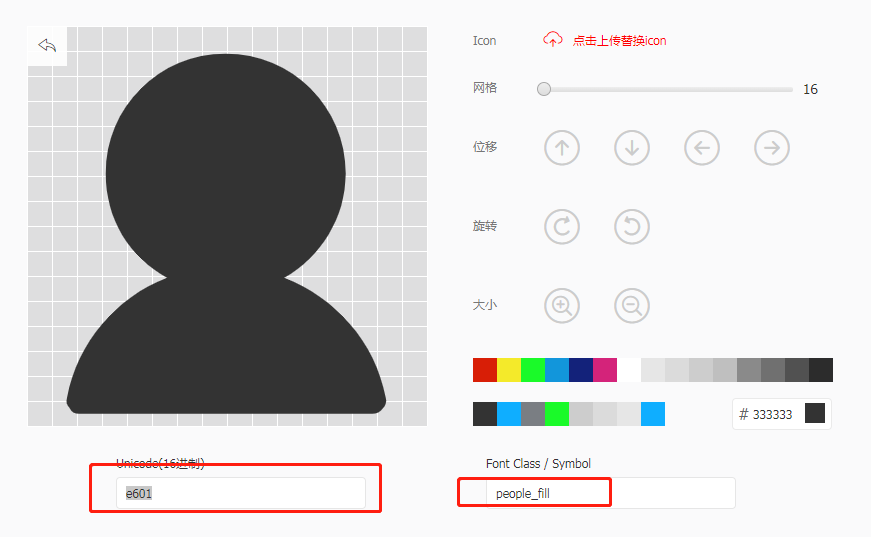Click the Font Class / Symbol label
This screenshot has height=537, width=871.
coord(538,464)
